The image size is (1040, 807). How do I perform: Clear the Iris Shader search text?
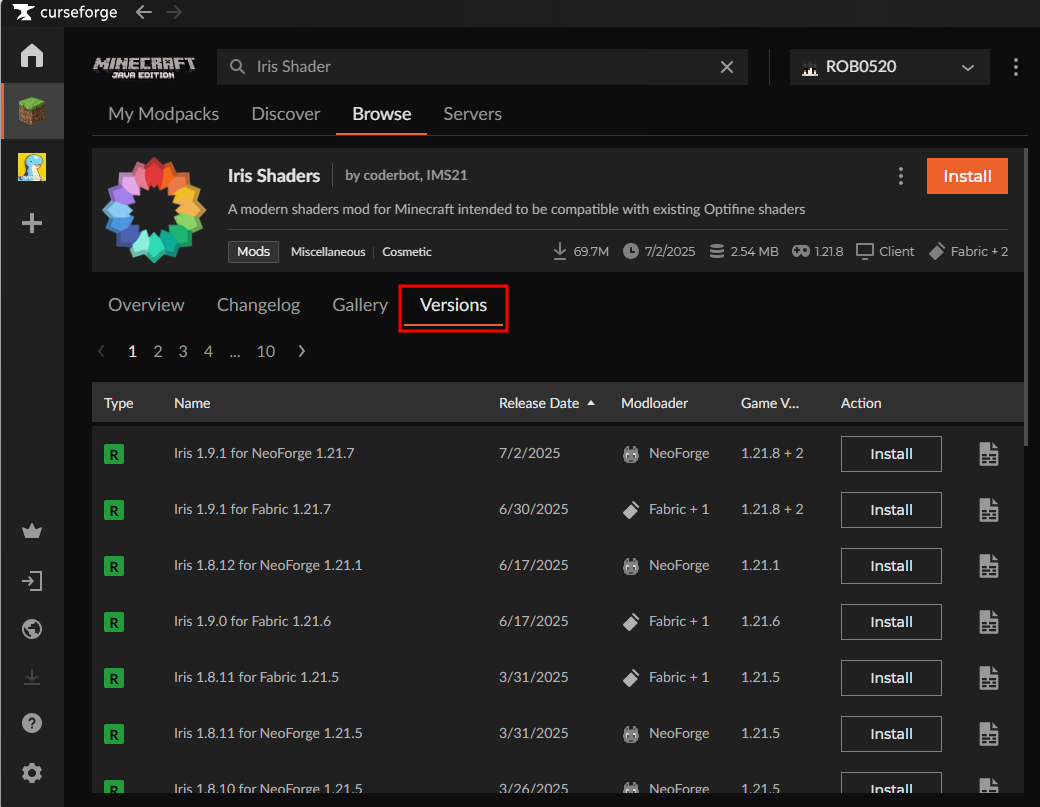pyautogui.click(x=727, y=67)
